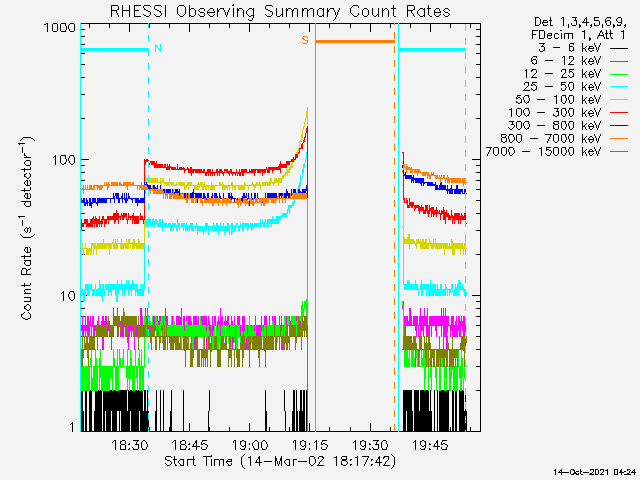The width and height of the screenshot is (640, 480).
Task: Click the cyan 'N' night marker label
Action: (158, 48)
